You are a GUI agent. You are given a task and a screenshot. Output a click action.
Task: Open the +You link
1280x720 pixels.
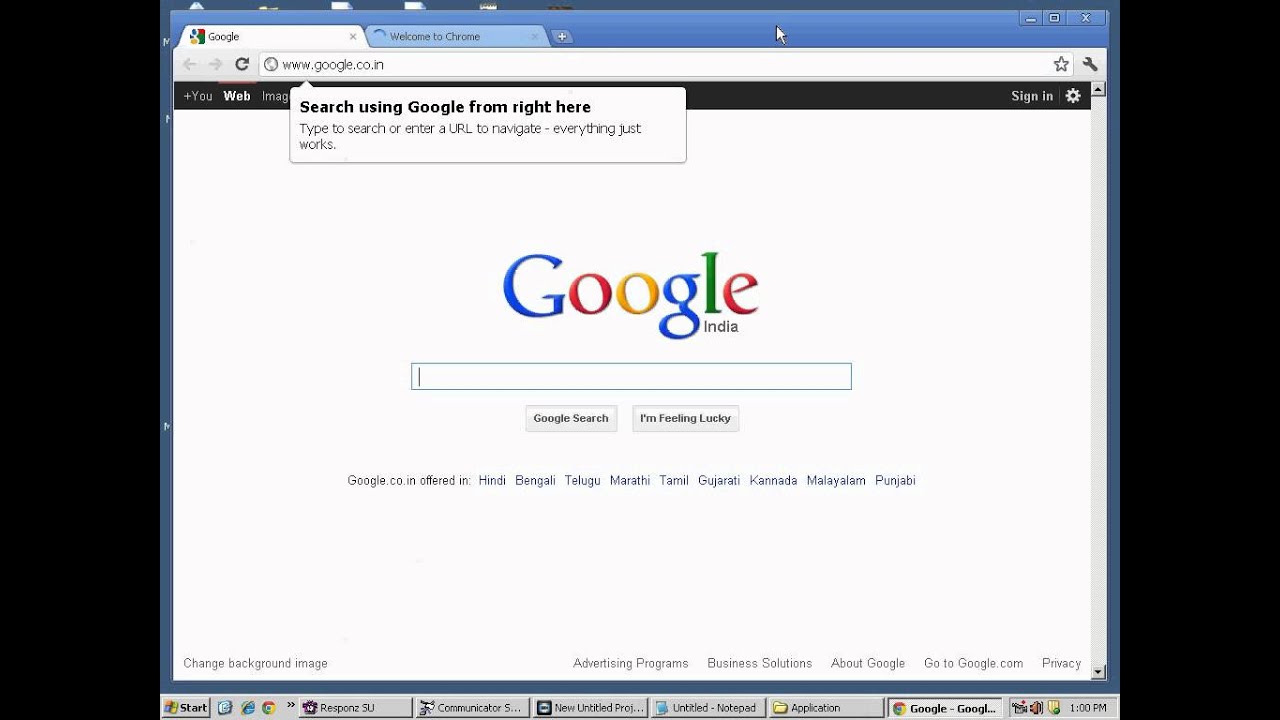click(198, 96)
